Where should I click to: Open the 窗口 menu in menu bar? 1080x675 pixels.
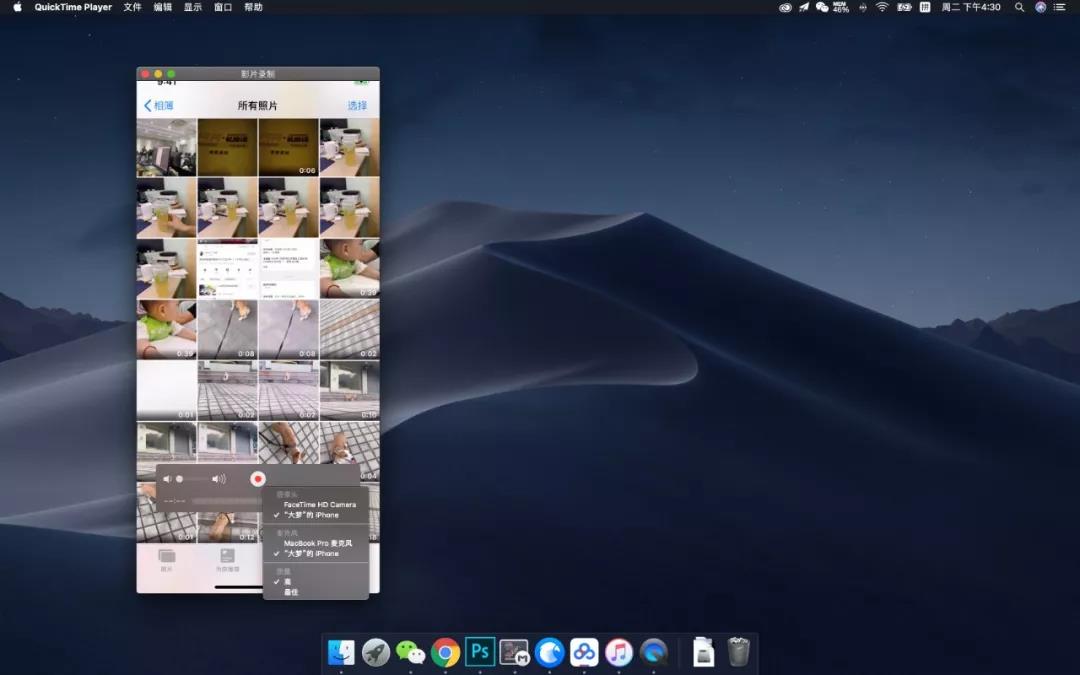[x=223, y=7]
